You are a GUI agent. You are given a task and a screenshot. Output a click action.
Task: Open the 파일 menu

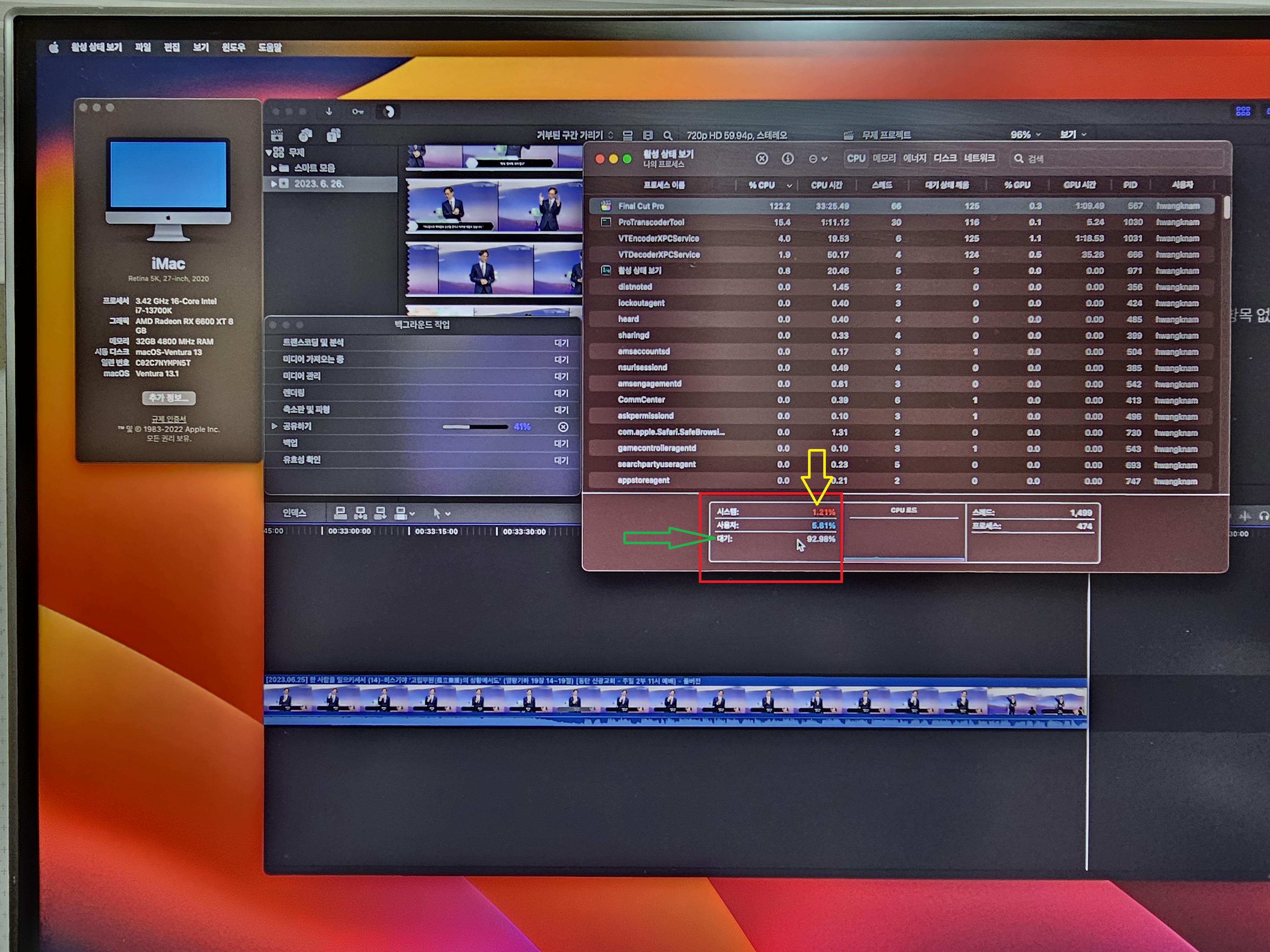(x=142, y=48)
